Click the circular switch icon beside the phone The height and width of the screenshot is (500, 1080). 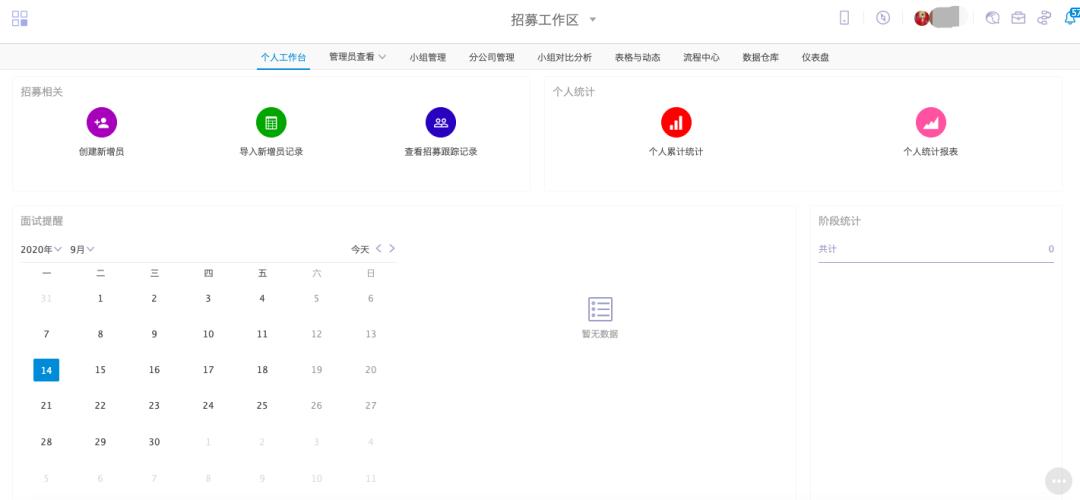tap(883, 19)
